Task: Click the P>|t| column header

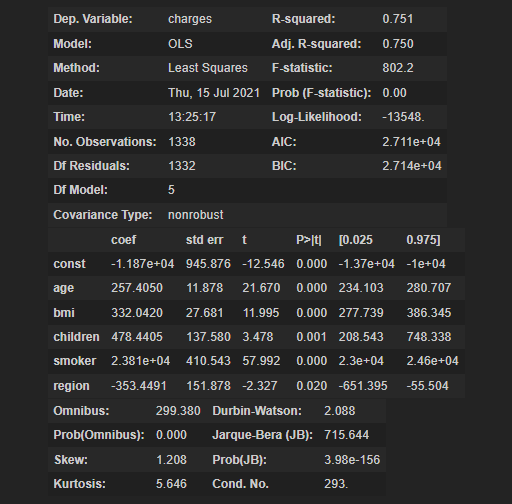Action: (x=309, y=240)
